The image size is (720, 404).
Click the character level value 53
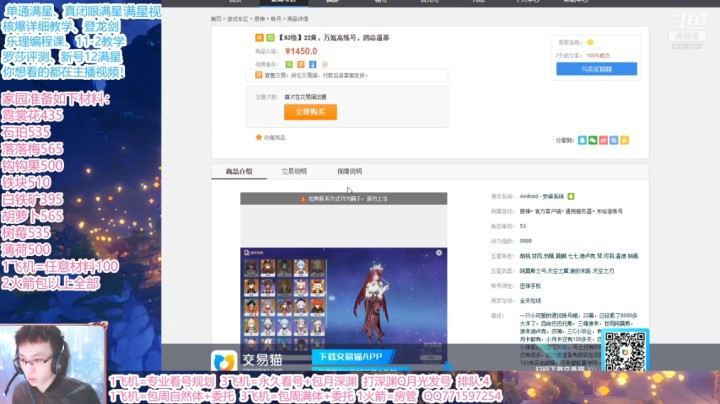[x=523, y=226]
